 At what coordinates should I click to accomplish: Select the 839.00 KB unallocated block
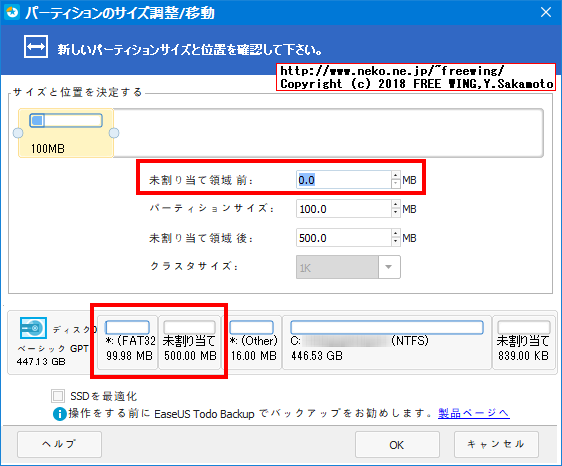click(524, 342)
